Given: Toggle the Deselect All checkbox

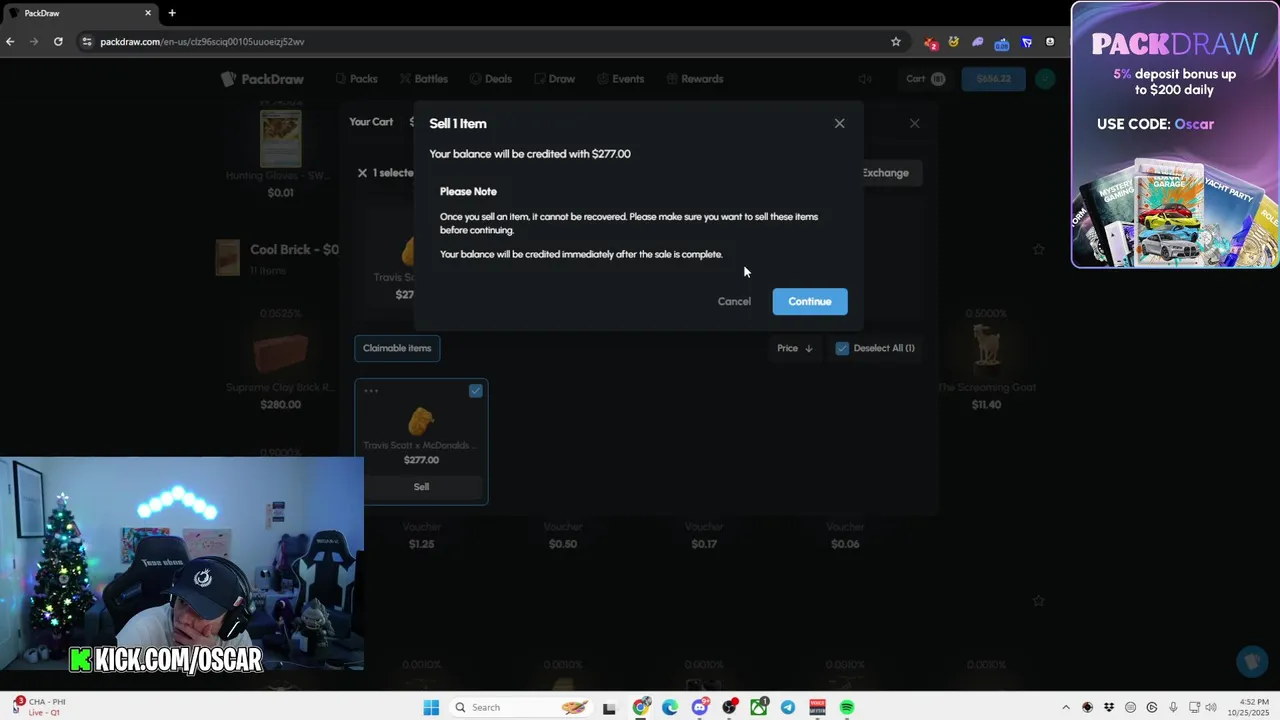Looking at the screenshot, I should coord(842,348).
